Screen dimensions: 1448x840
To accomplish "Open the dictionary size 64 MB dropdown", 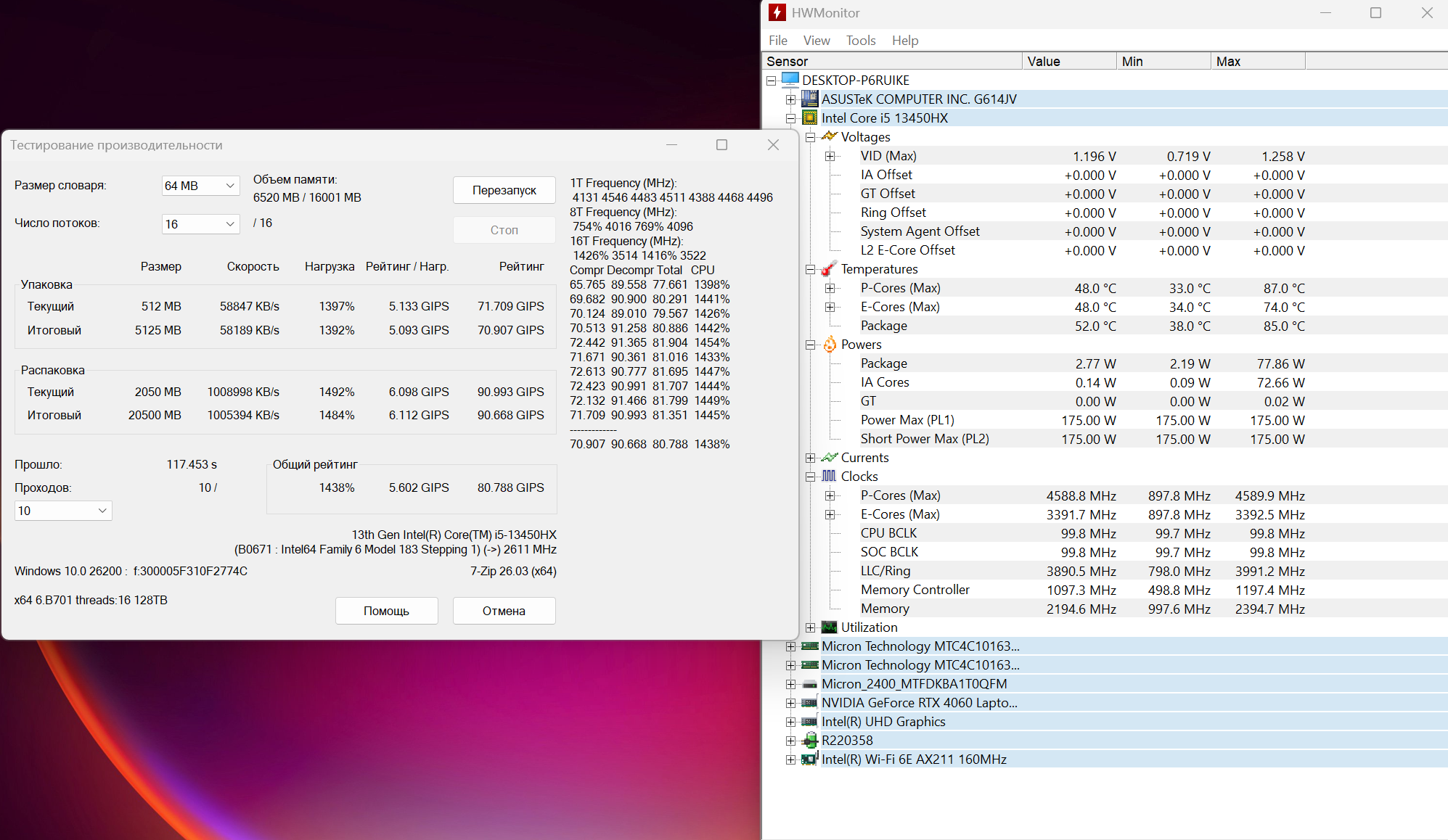I will pos(201,186).
